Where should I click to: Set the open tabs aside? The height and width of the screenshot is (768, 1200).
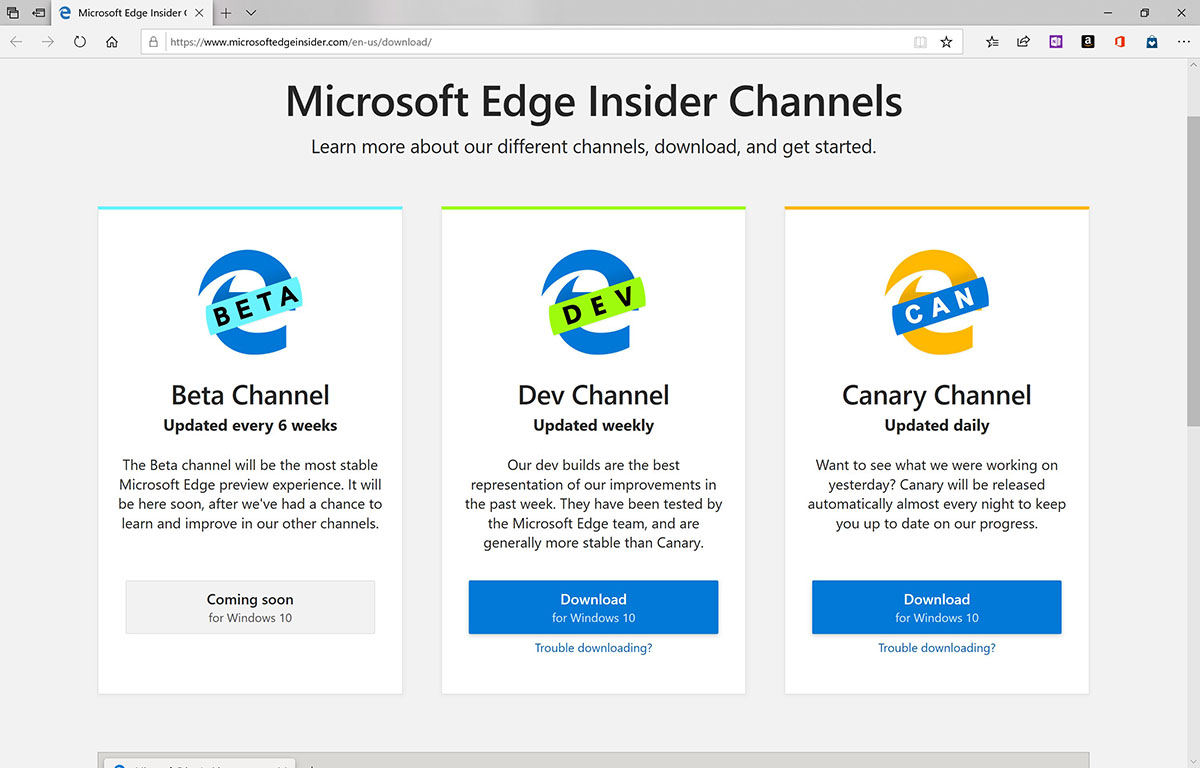click(38, 13)
